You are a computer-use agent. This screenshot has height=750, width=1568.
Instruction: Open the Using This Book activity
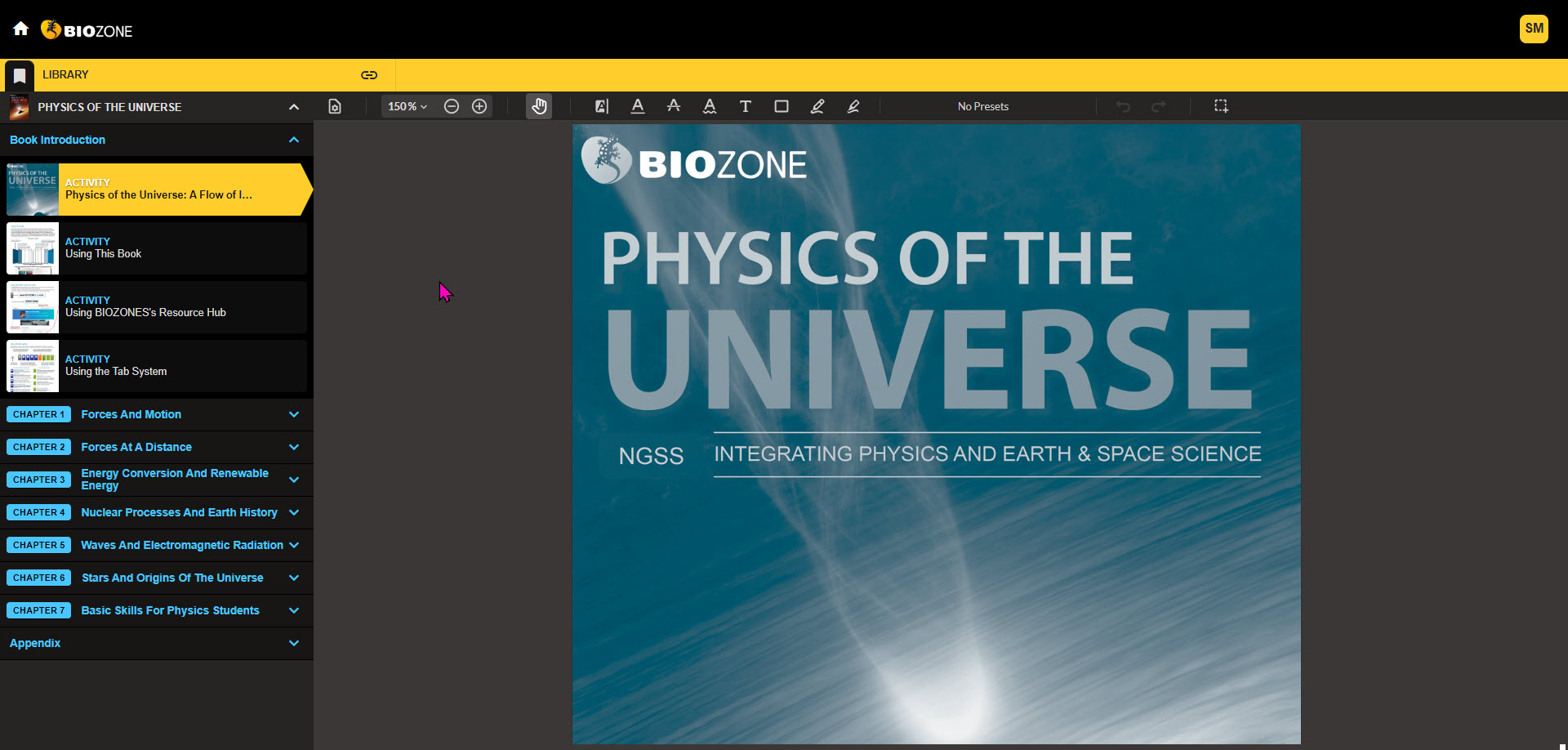click(x=157, y=248)
